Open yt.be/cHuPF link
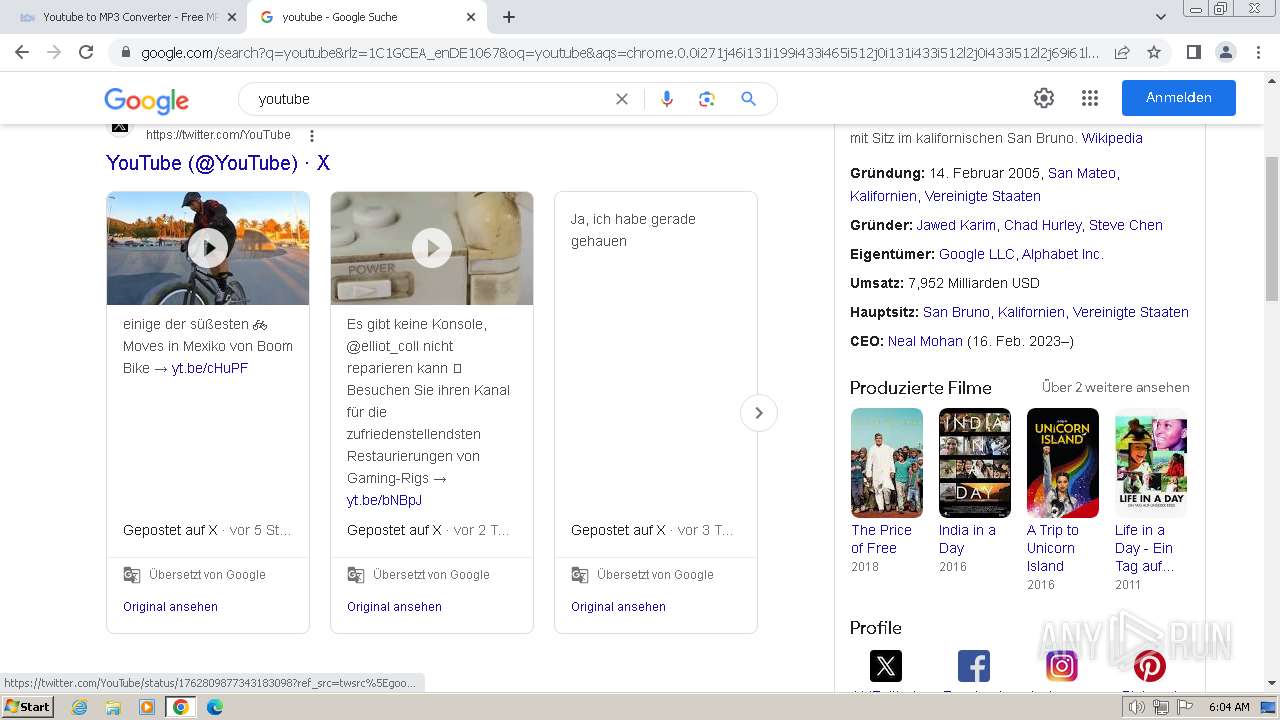Viewport: 1280px width, 720px height. [x=210, y=368]
